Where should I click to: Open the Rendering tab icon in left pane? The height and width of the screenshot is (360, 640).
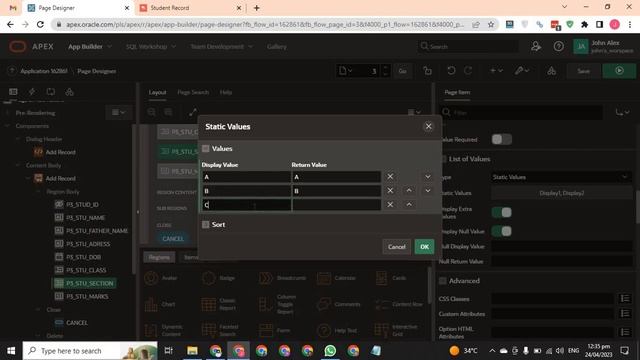[13, 91]
